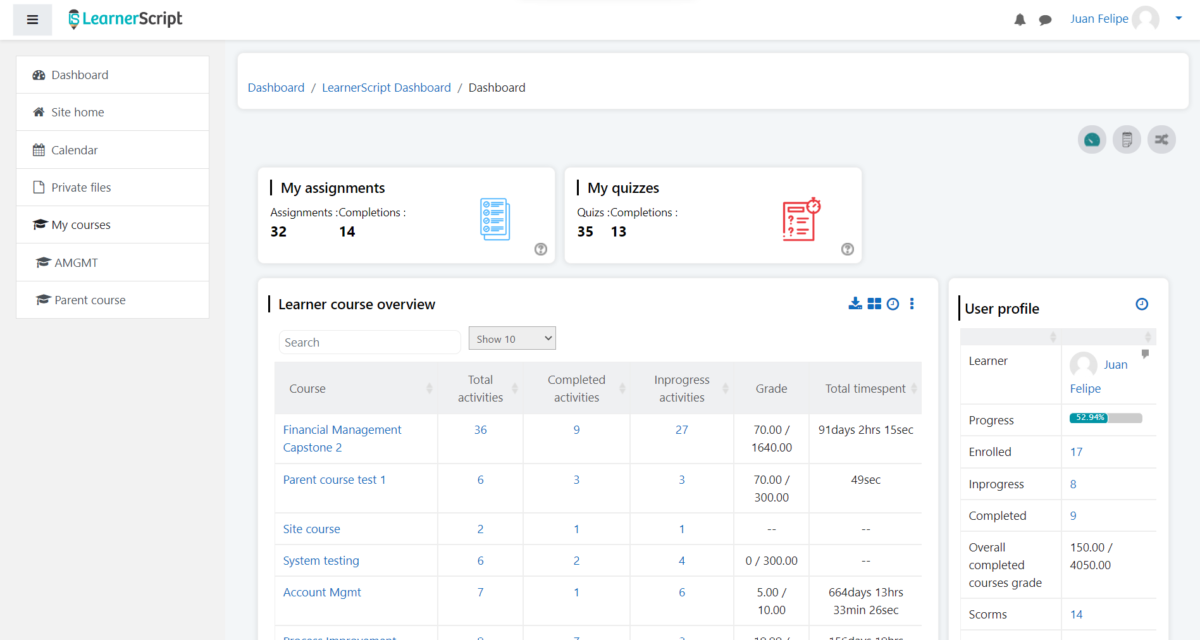The image size is (1200, 640).
Task: Open Parent course in sidebar
Action: point(112,300)
